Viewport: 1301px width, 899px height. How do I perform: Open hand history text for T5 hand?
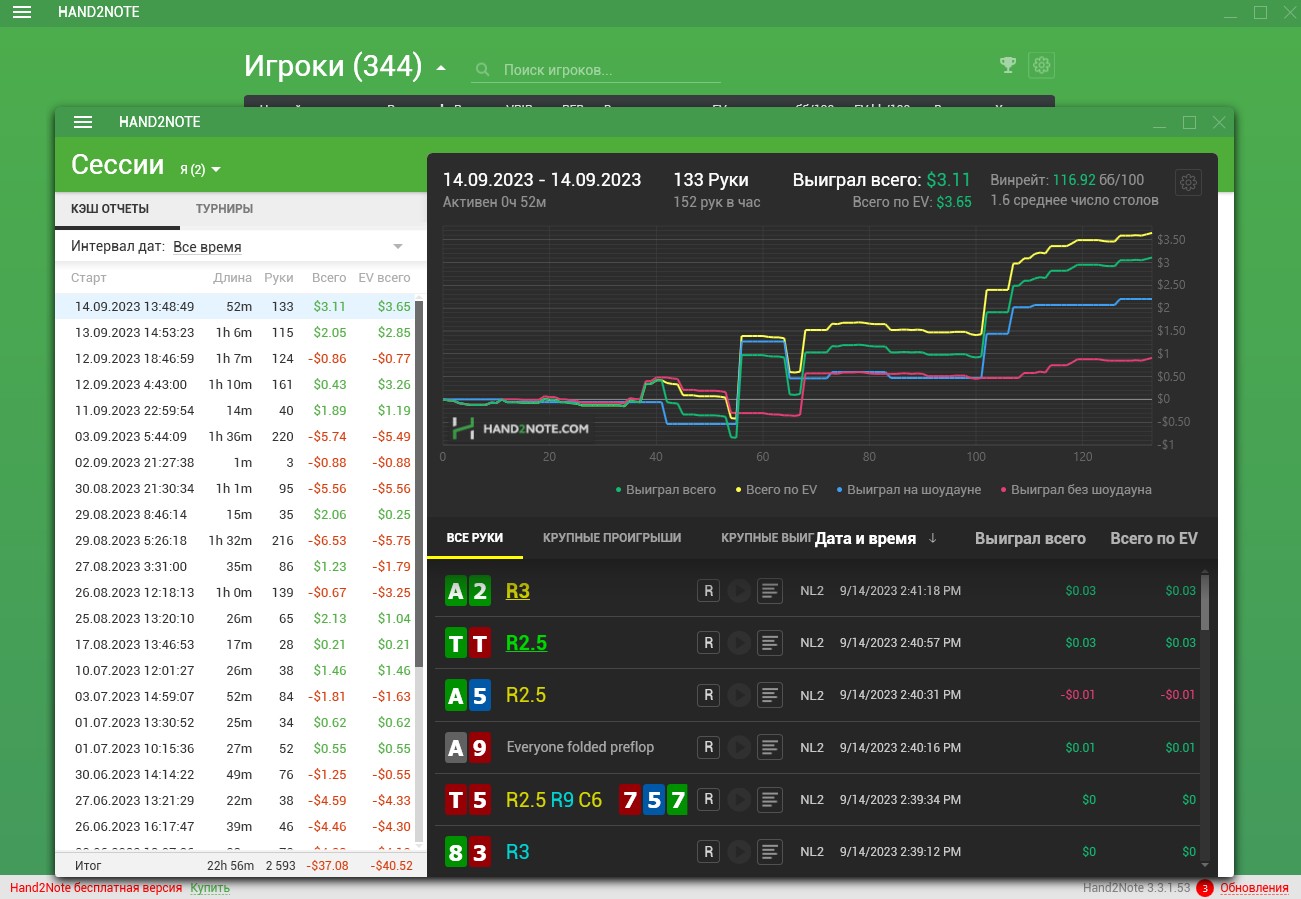click(769, 799)
